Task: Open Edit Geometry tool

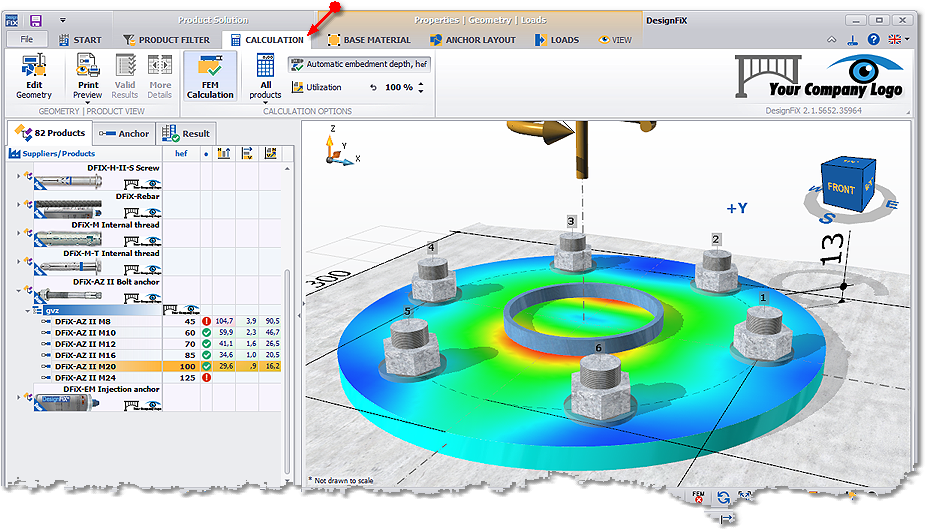Action: [34, 77]
